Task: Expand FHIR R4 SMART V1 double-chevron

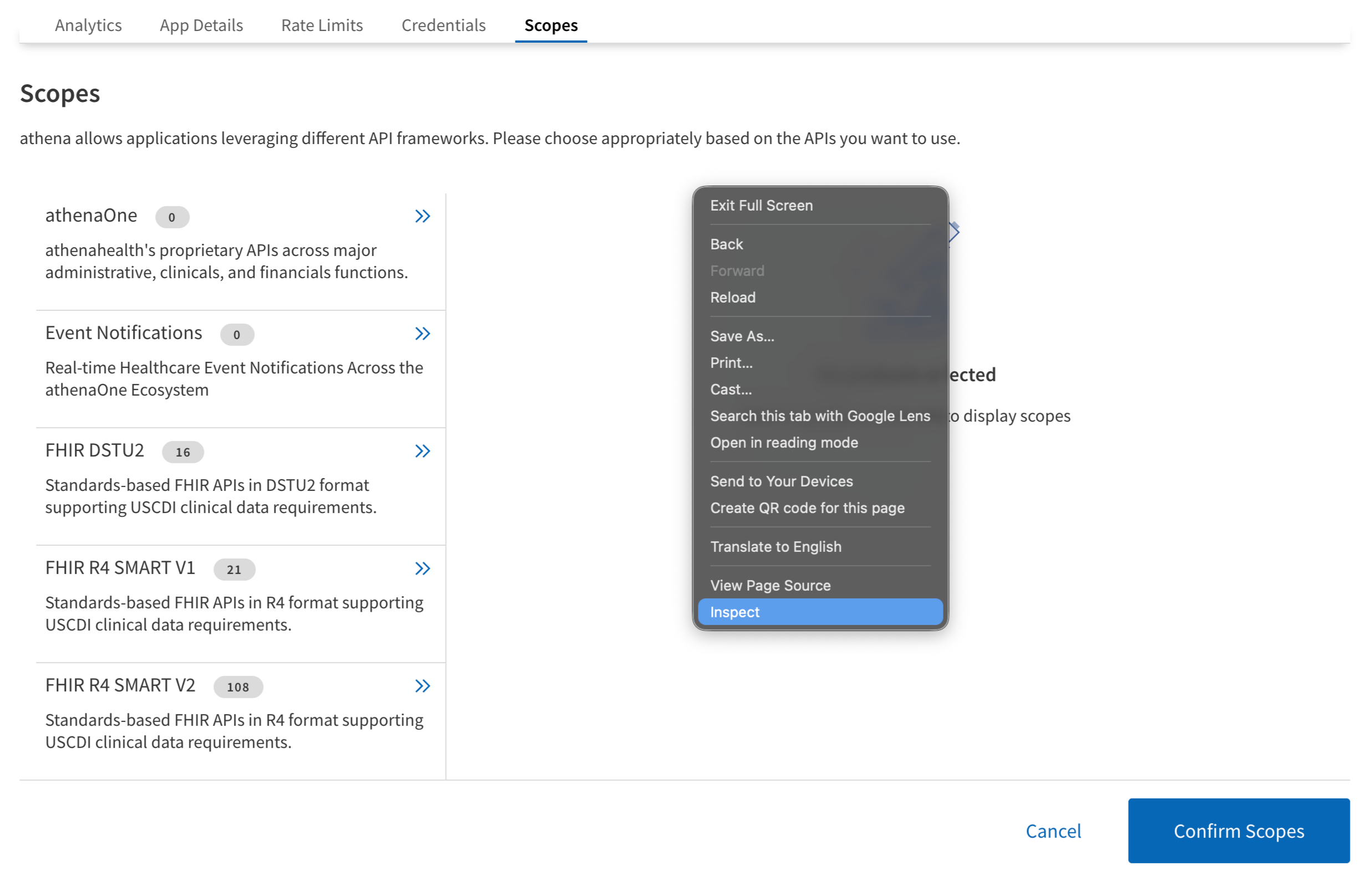Action: [422, 569]
